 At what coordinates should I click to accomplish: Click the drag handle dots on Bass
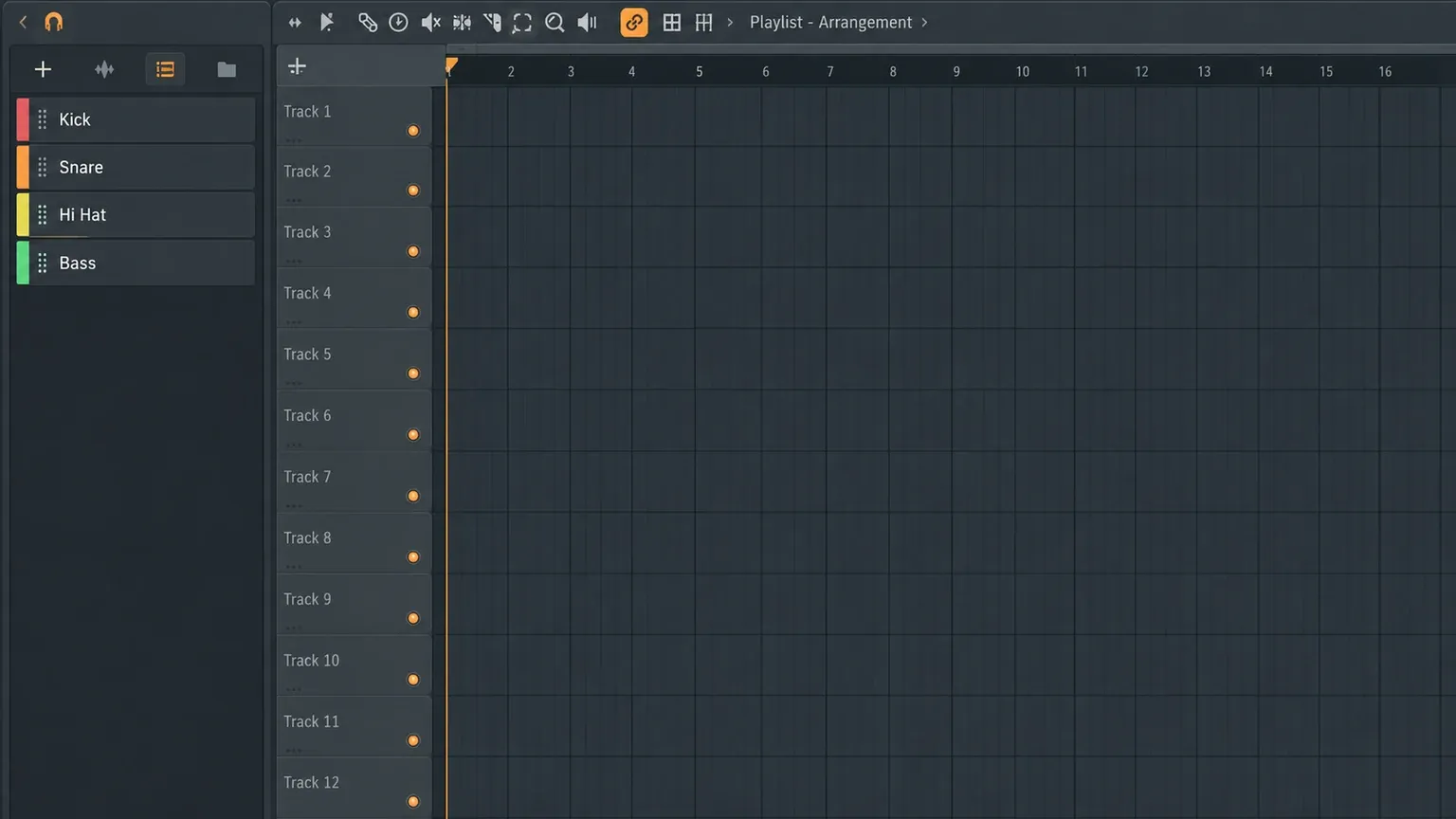point(42,263)
